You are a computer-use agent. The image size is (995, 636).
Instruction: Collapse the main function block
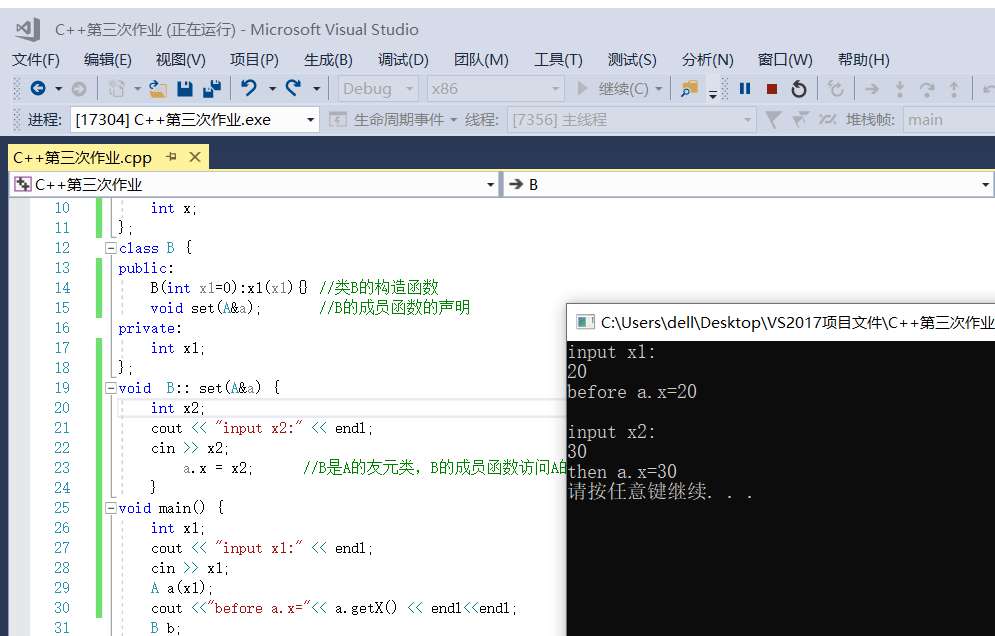click(110, 508)
